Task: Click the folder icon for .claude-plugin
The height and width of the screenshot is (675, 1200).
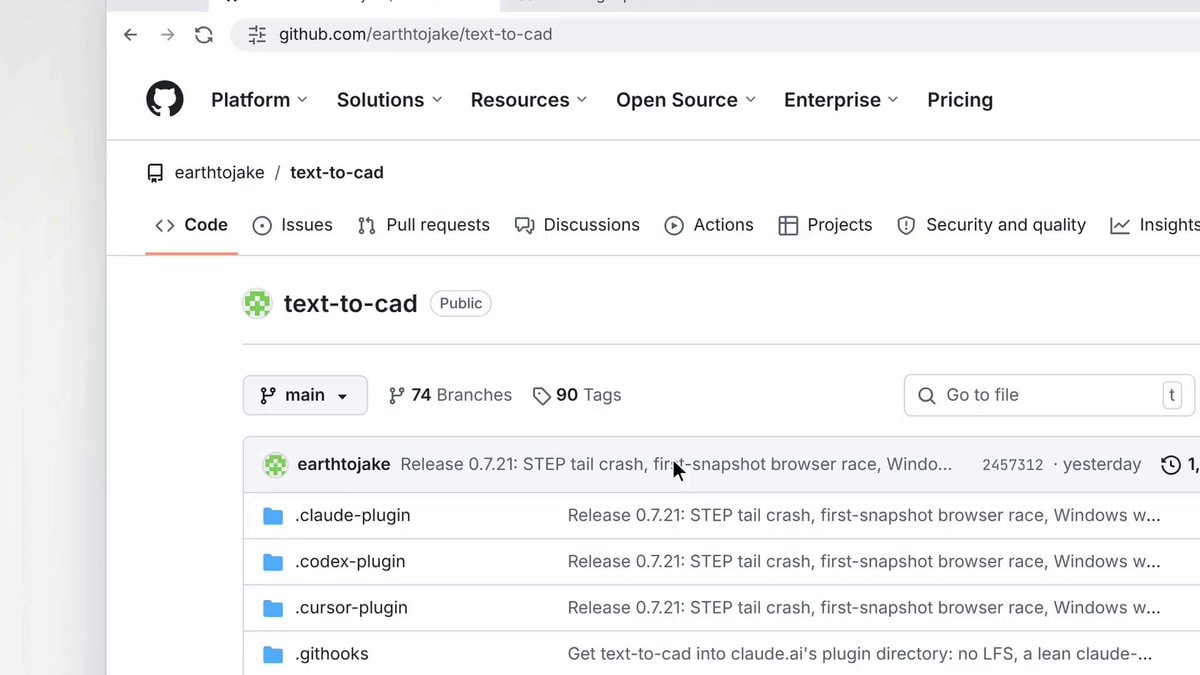Action: tap(273, 516)
